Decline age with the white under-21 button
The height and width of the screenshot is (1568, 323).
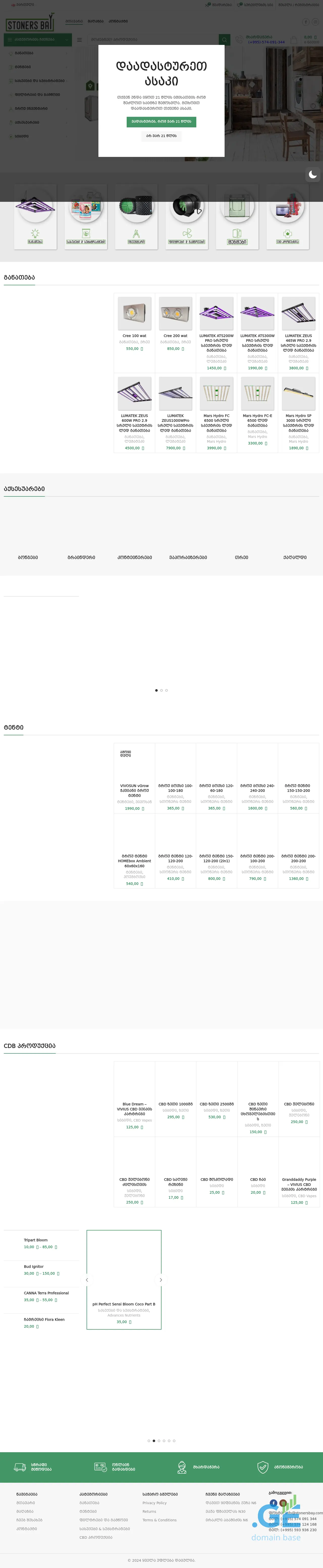pyautogui.click(x=161, y=136)
